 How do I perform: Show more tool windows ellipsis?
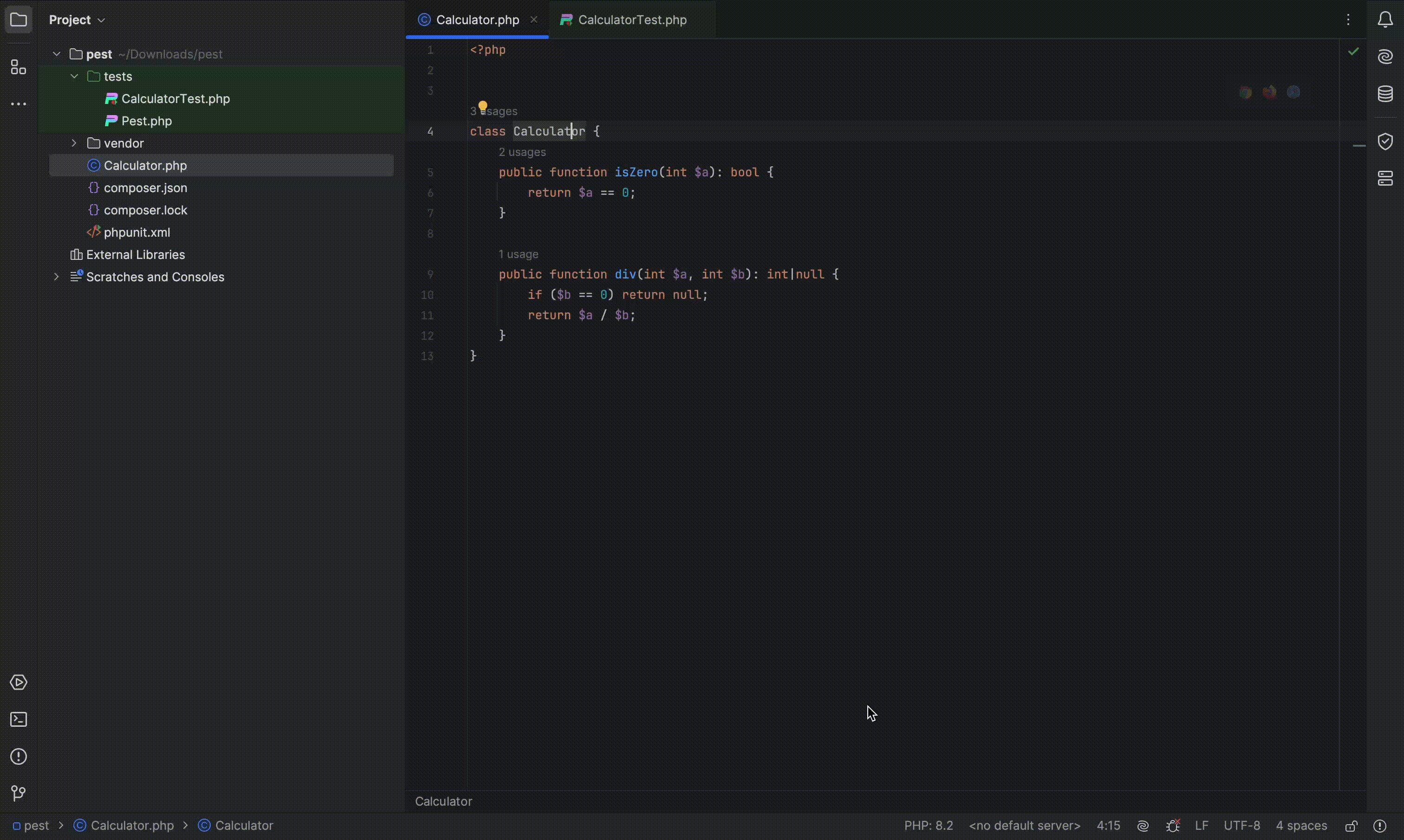[19, 105]
